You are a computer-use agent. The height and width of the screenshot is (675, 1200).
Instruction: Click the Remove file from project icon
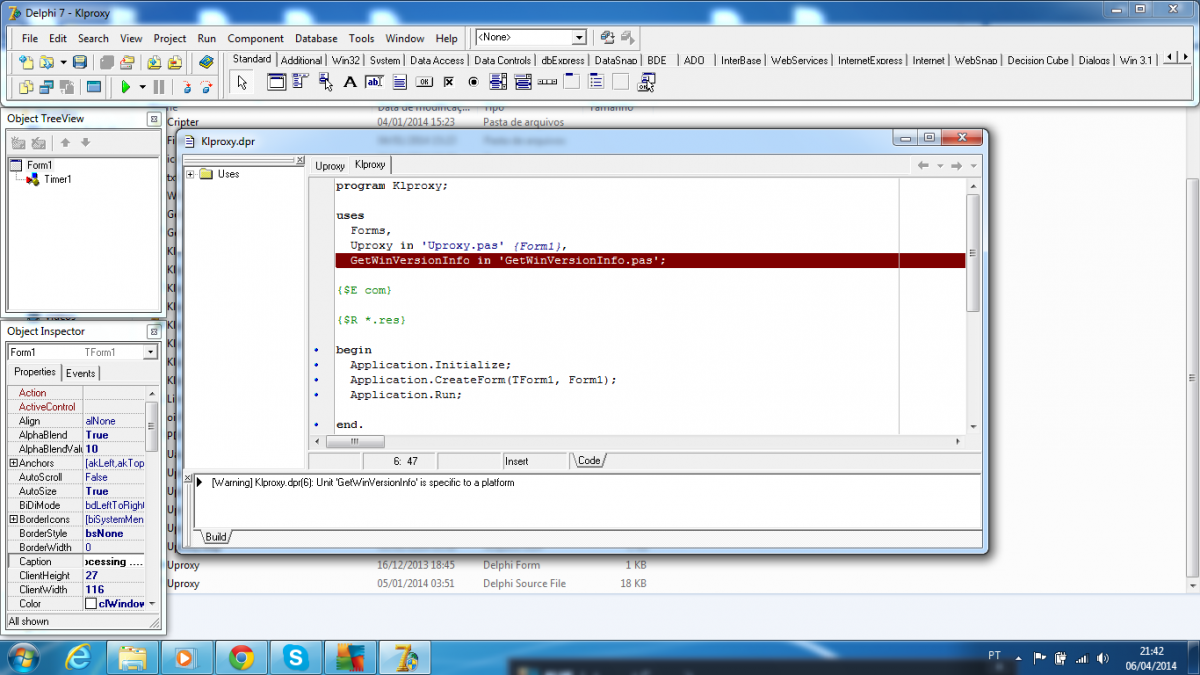coord(175,63)
